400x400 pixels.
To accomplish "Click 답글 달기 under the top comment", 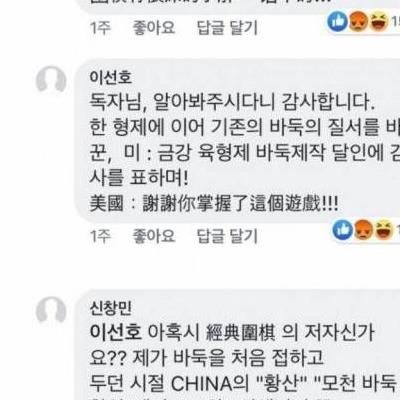I will (x=227, y=27).
